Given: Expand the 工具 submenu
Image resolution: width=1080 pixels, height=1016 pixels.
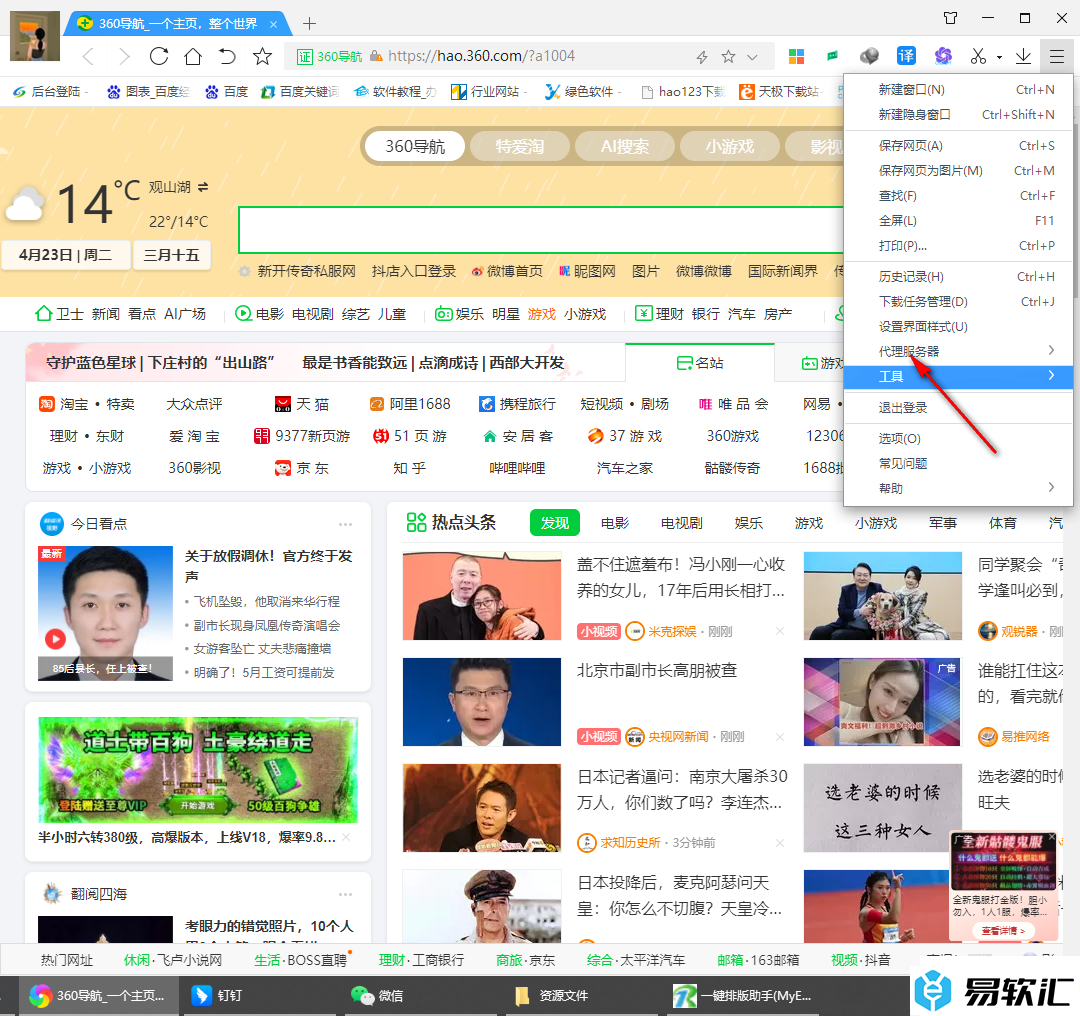Looking at the screenshot, I should point(958,376).
